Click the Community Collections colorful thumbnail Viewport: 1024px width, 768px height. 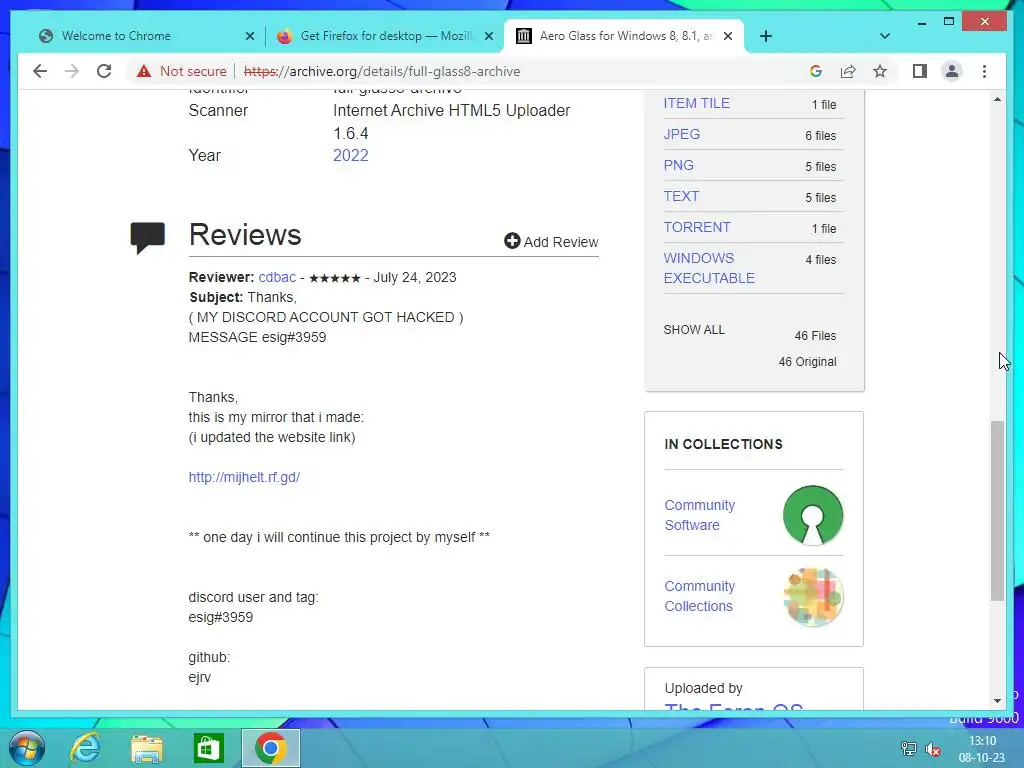click(813, 597)
